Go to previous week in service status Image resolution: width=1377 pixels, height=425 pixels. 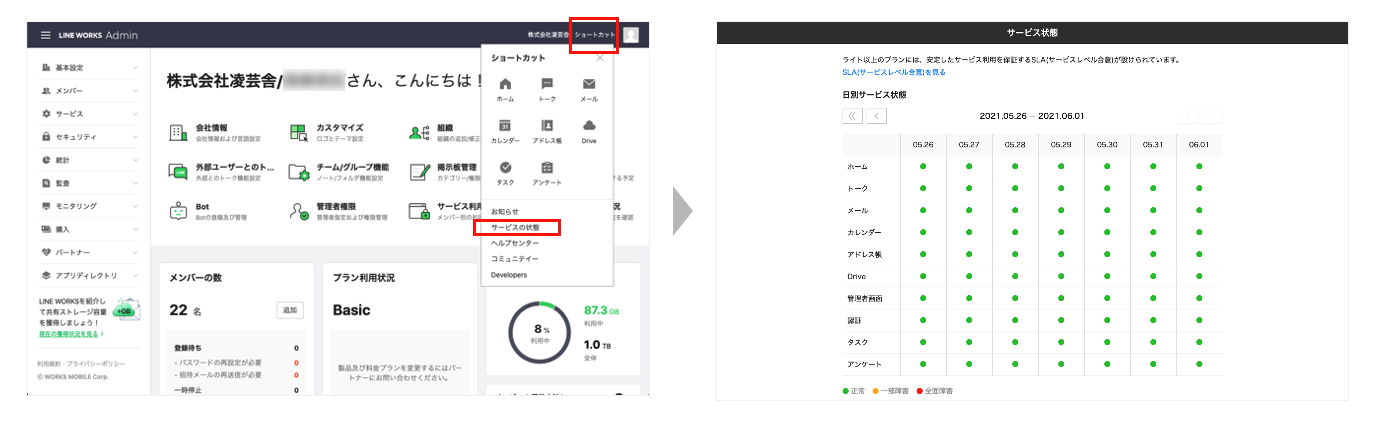coord(877,116)
